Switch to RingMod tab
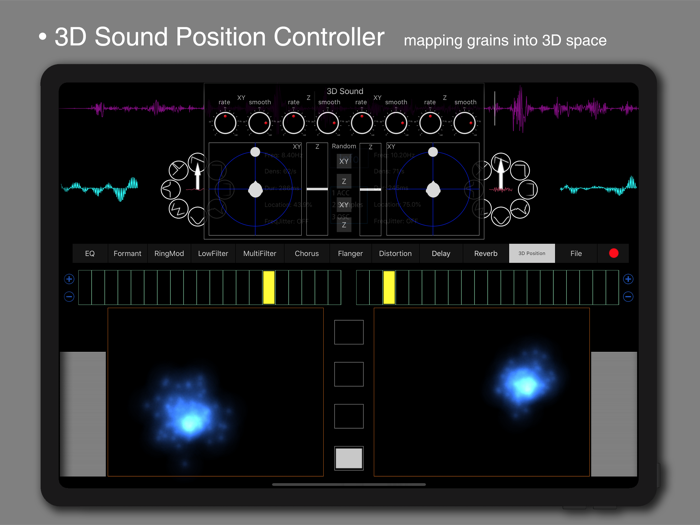This screenshot has height=525, width=700. (169, 253)
